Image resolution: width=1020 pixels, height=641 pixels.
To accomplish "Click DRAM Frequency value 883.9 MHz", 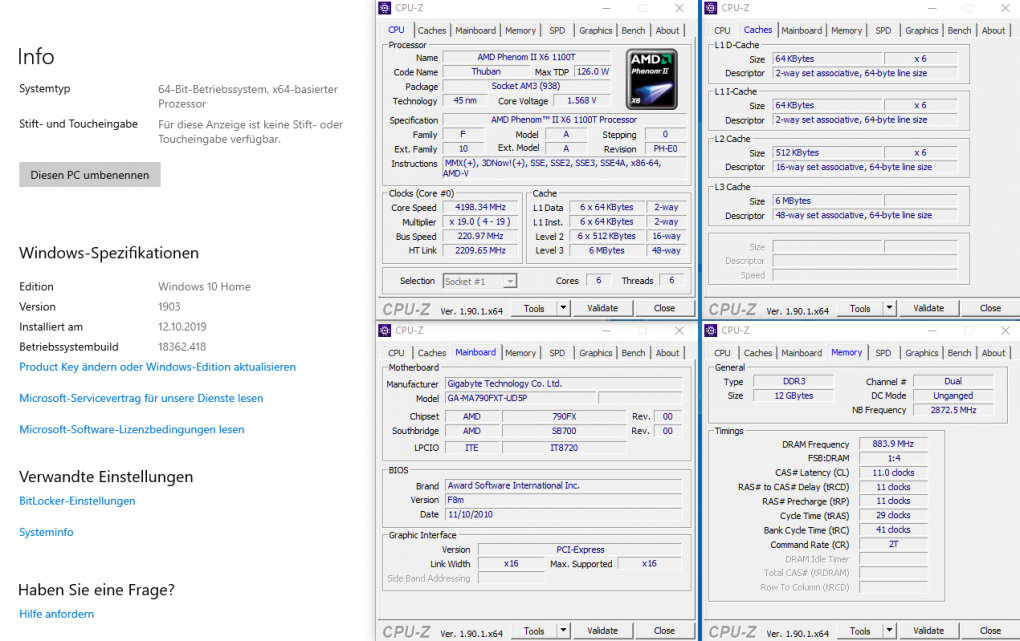I will click(893, 444).
